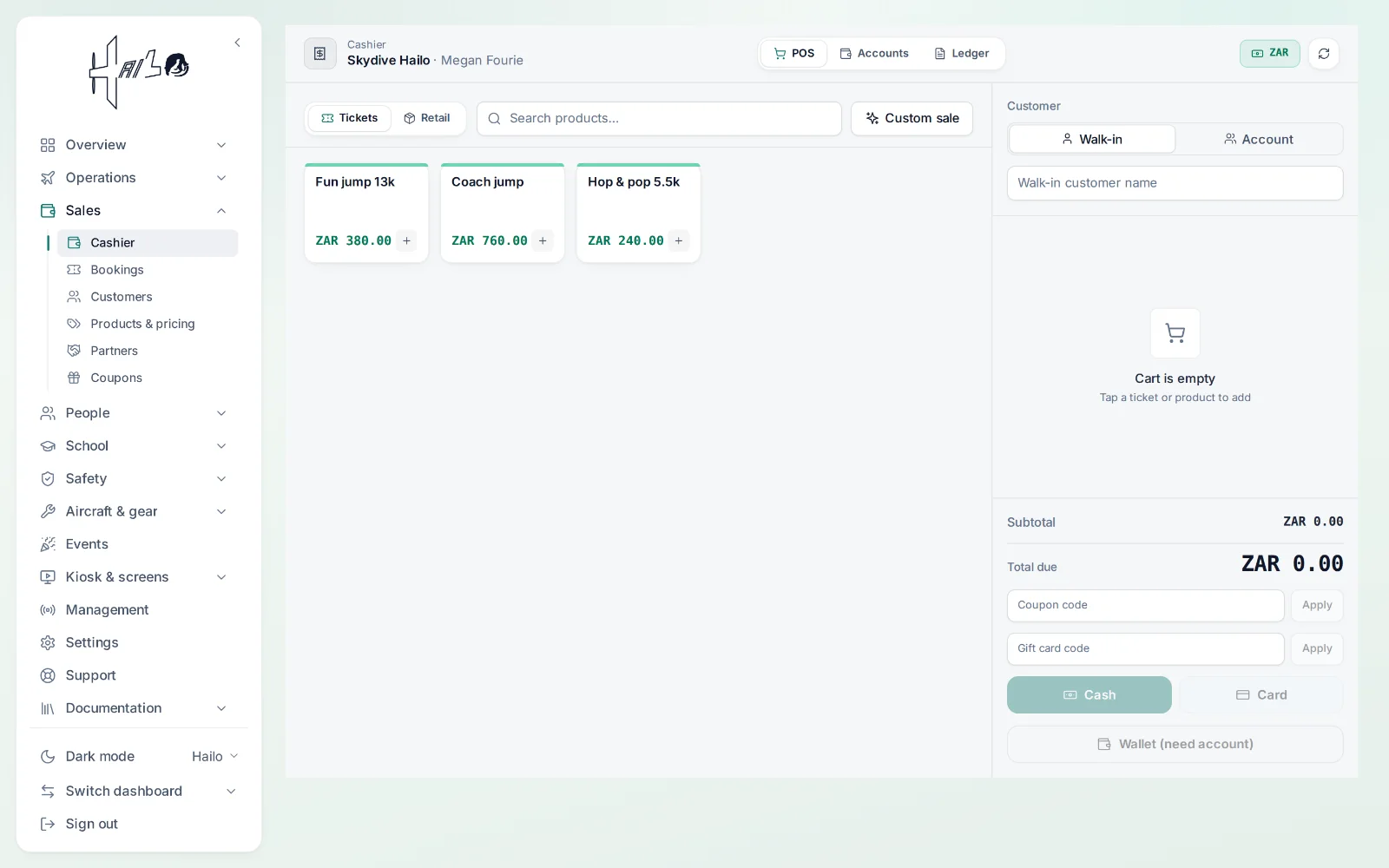Viewport: 1389px width, 868px height.
Task: Collapse the Sales section
Action: pos(135,211)
